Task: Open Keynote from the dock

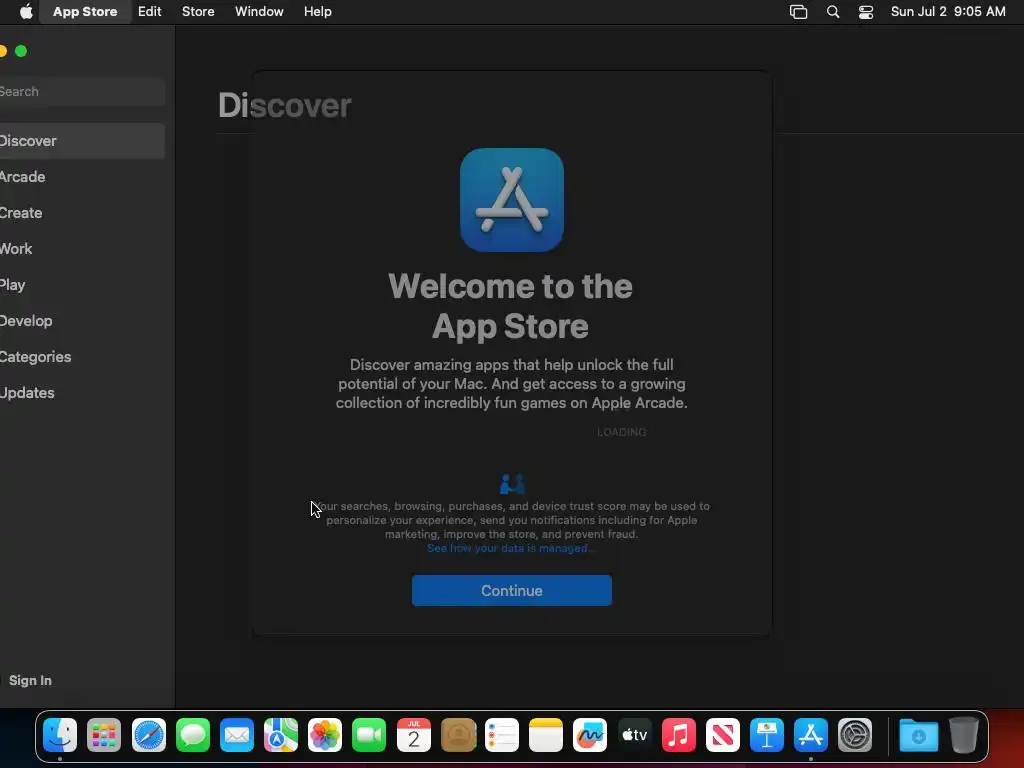Action: (767, 735)
